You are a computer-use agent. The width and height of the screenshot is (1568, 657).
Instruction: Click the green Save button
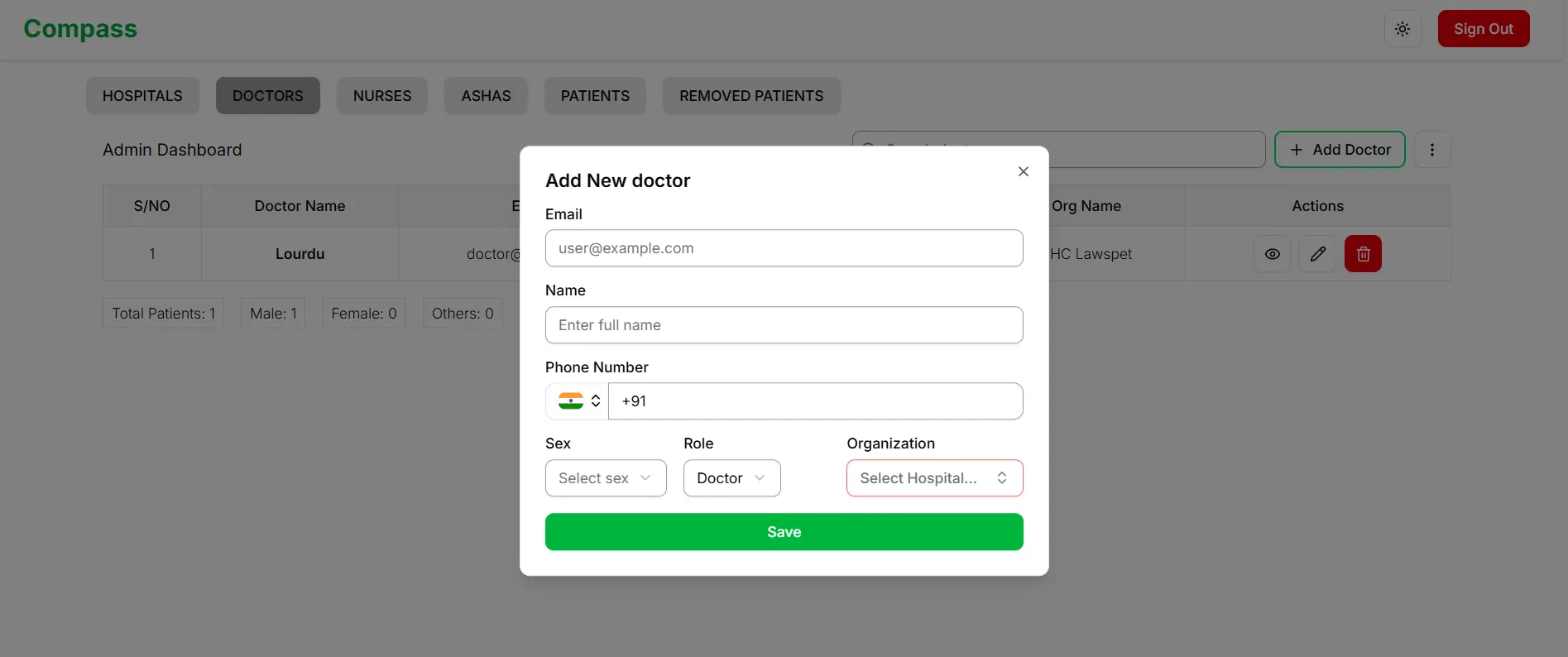pos(784,532)
